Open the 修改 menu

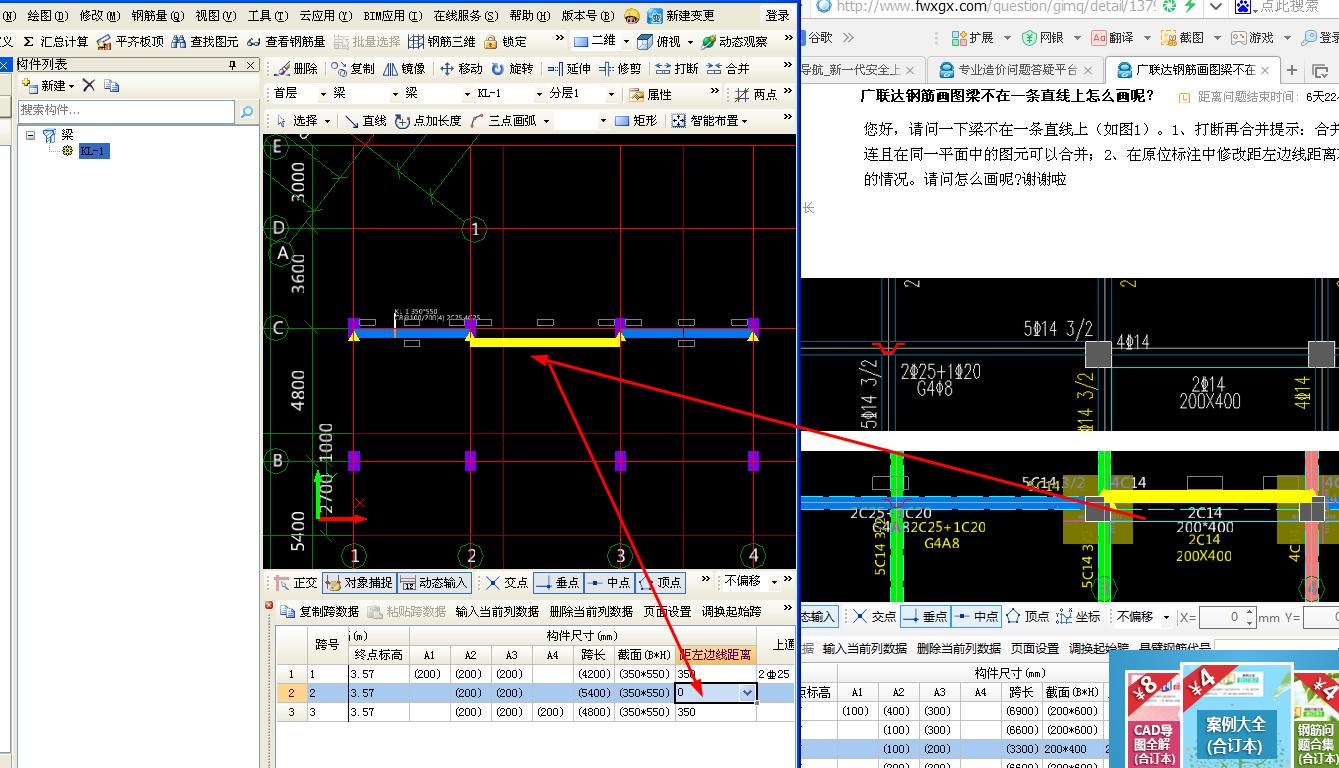coord(99,16)
